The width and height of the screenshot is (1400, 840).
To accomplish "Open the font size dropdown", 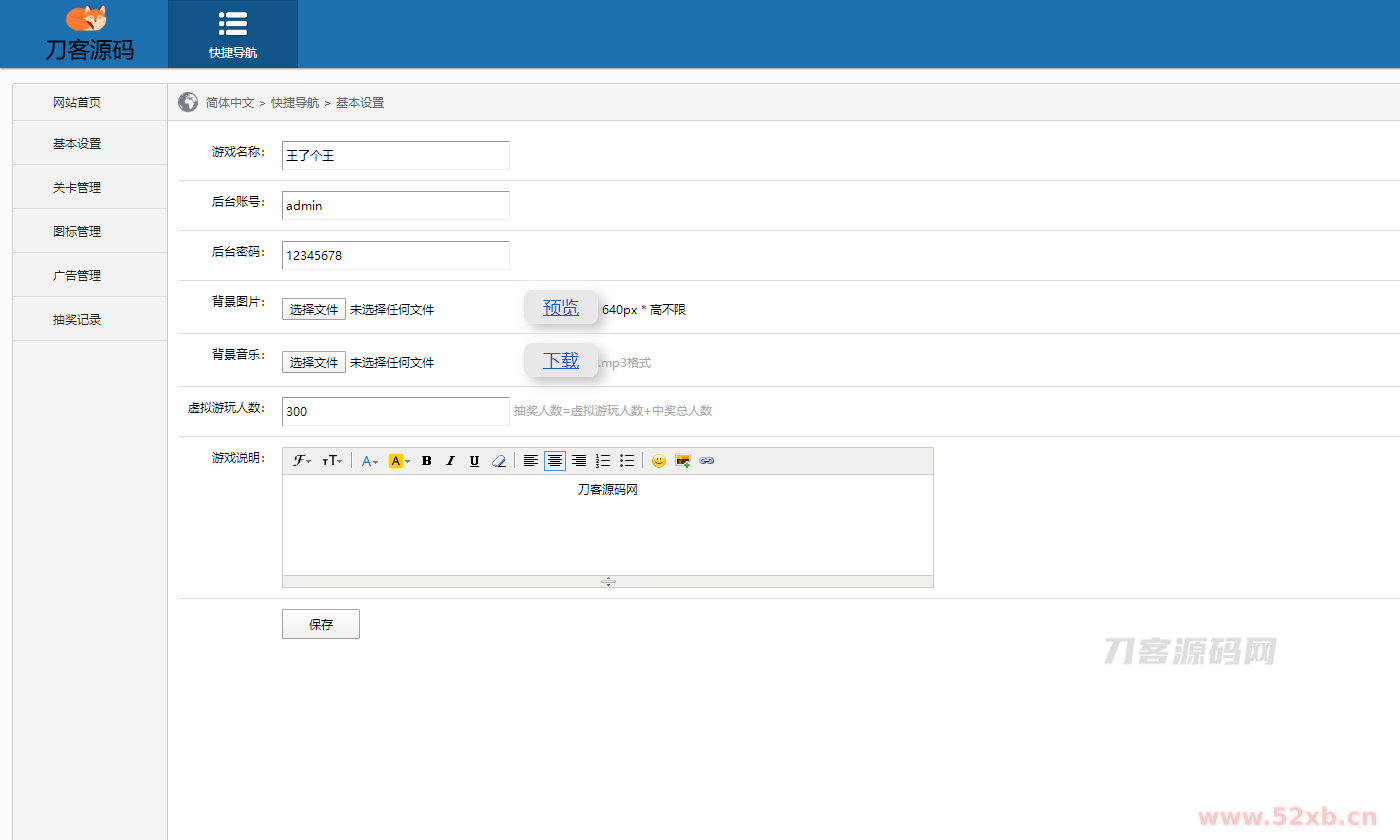I will tap(332, 461).
